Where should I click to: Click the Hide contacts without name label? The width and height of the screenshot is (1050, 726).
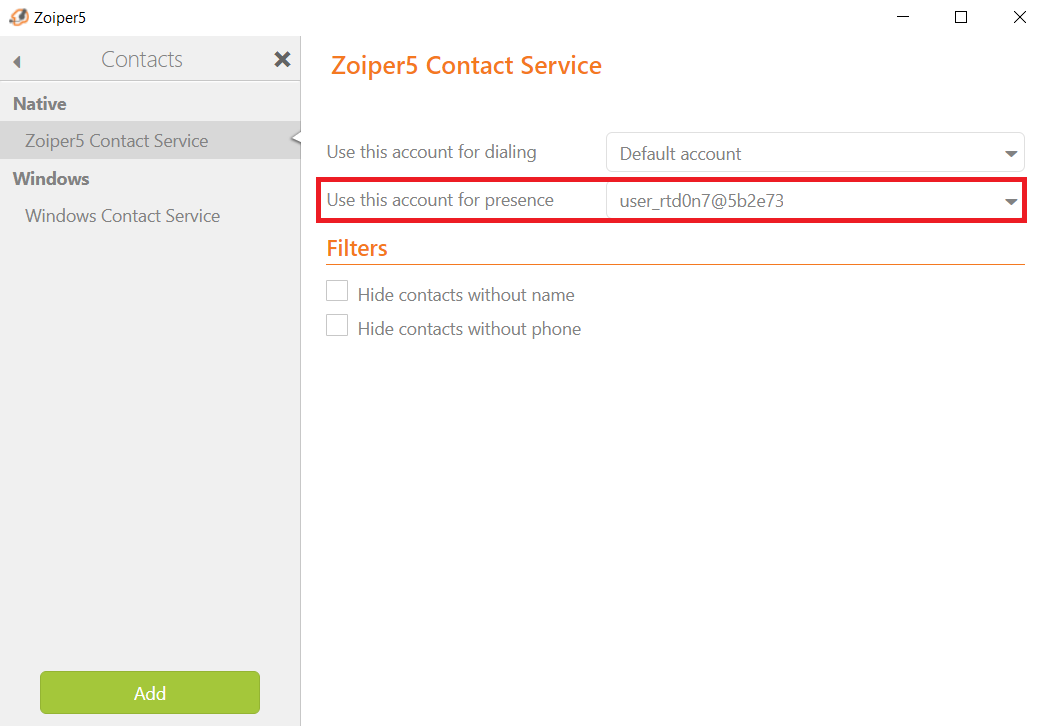pyautogui.click(x=466, y=295)
